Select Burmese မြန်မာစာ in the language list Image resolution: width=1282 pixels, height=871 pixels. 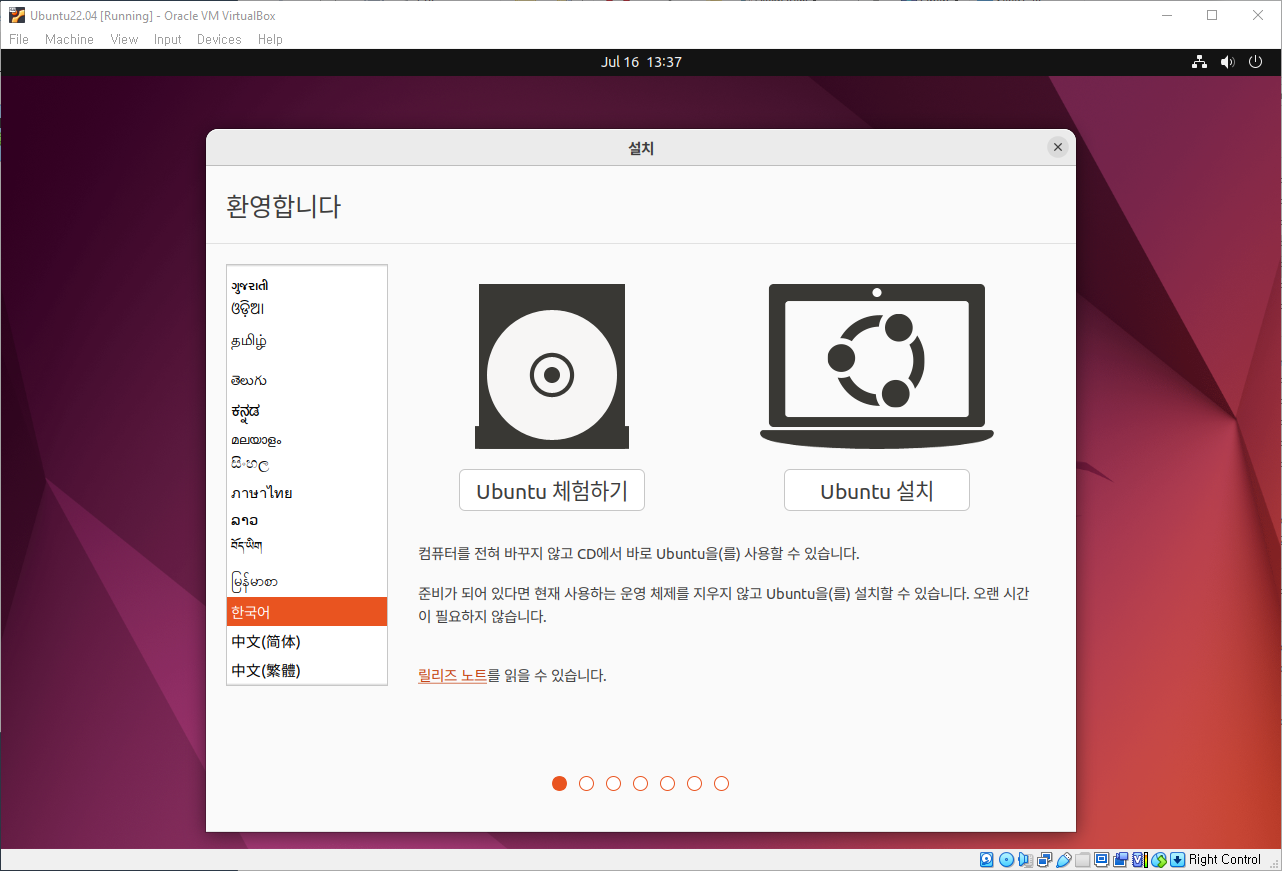point(307,581)
